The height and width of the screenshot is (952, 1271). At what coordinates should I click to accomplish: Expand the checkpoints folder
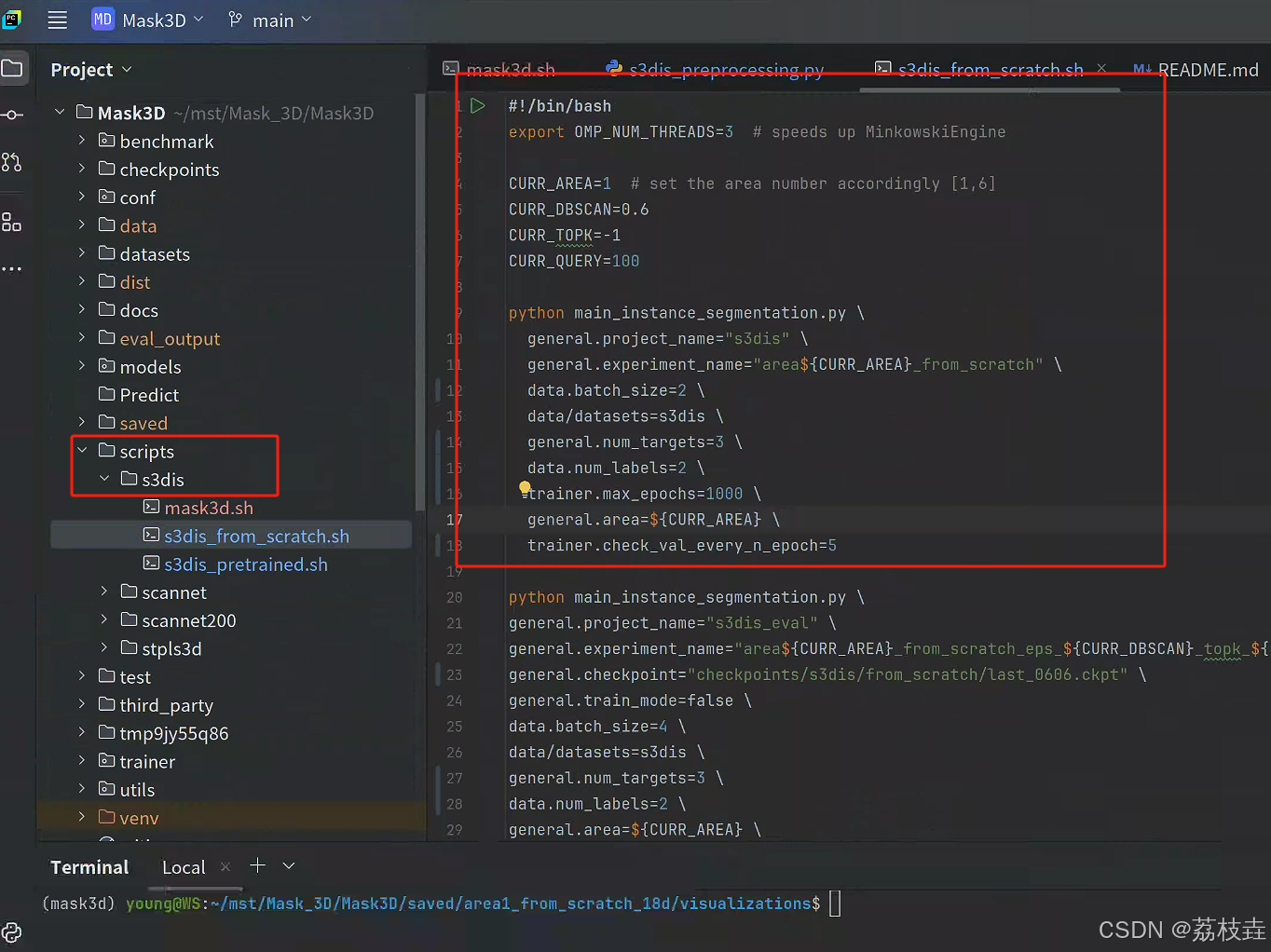[82, 169]
